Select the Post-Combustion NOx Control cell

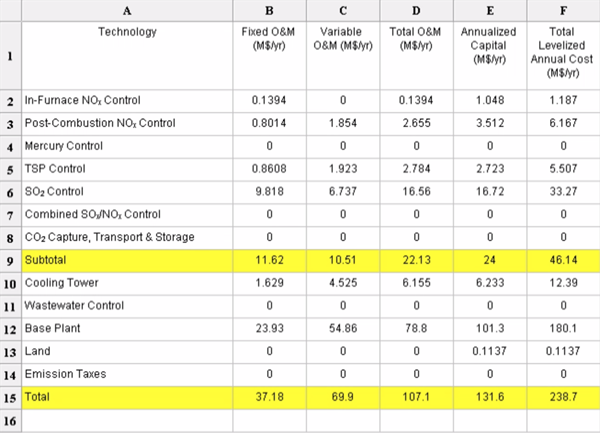tap(127, 124)
